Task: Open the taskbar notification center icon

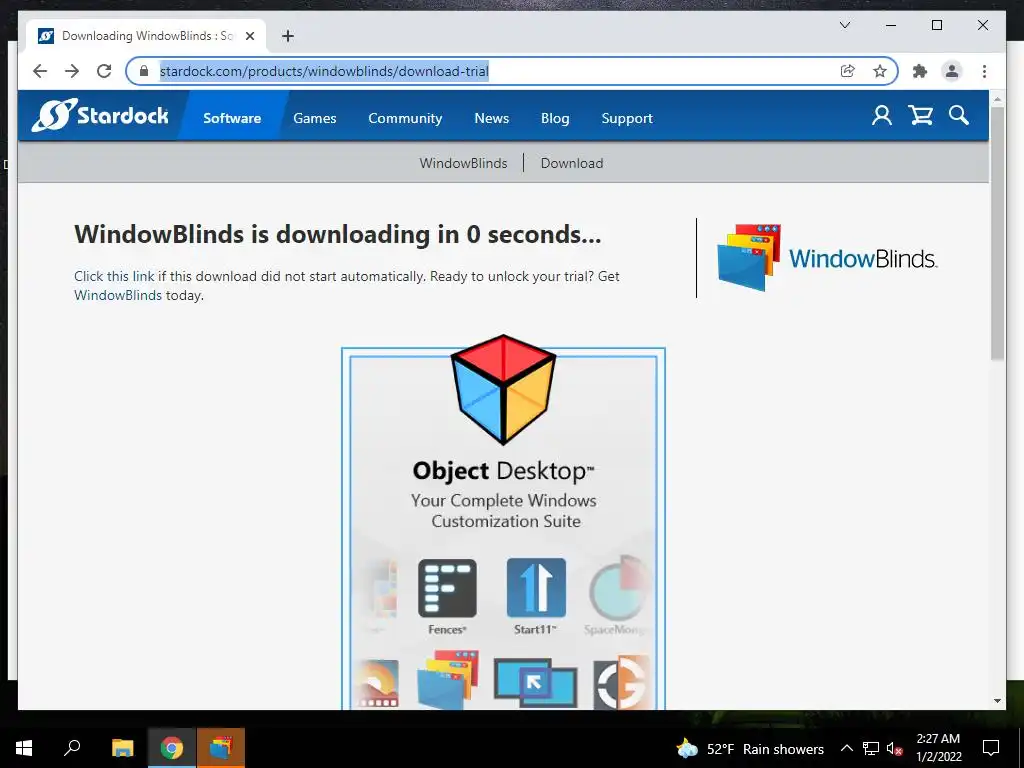Action: tap(991, 748)
